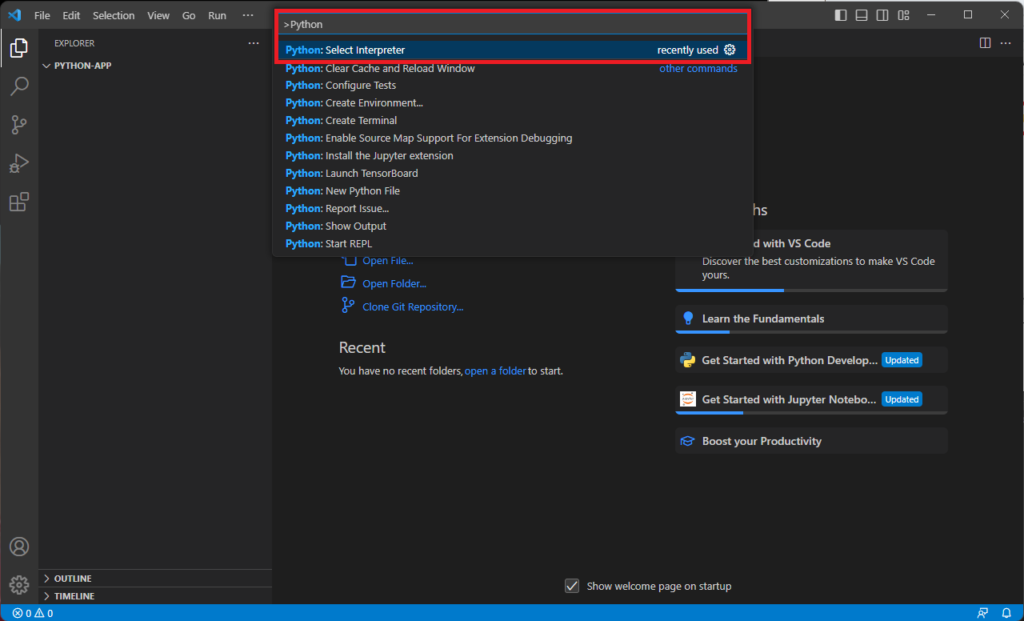Open the Manage gear in activity bar
Screen dimensions: 1024x621
click(19, 584)
